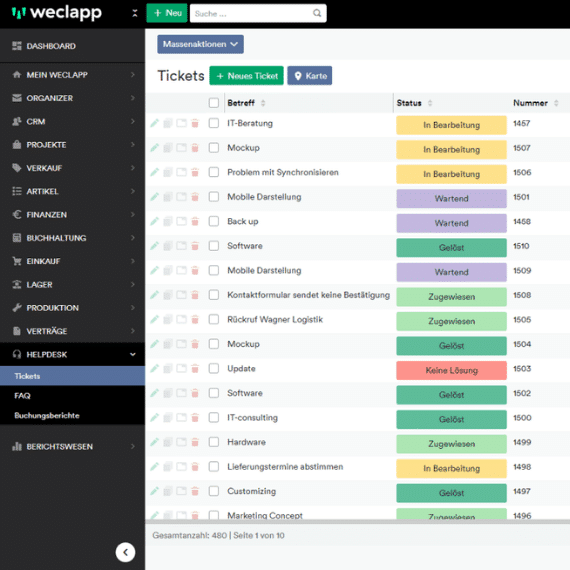Click the pencil icon for Mockup 1507
The width and height of the screenshot is (570, 570).
click(x=154, y=148)
